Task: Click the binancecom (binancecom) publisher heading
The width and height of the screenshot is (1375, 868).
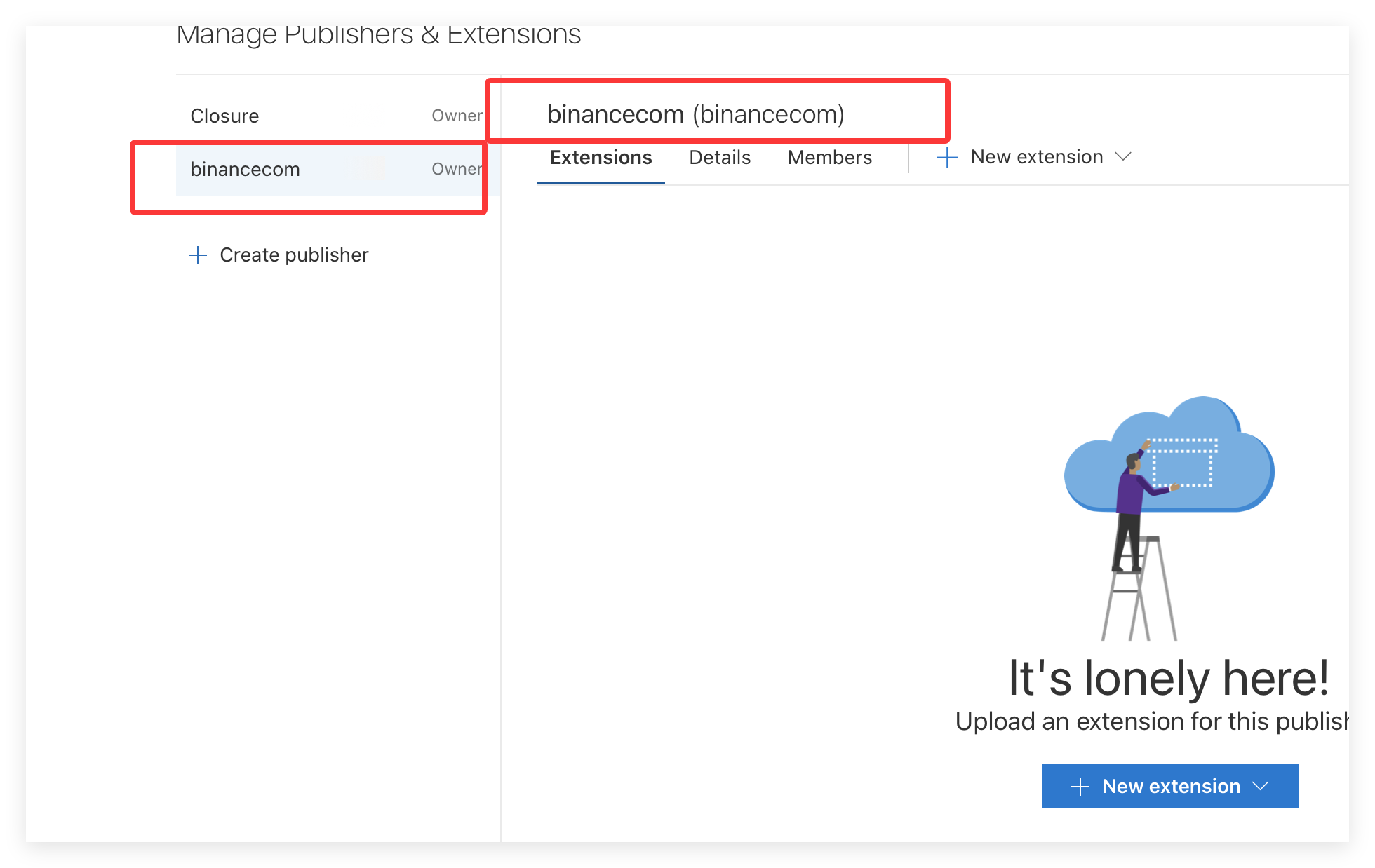Action: pyautogui.click(x=695, y=114)
